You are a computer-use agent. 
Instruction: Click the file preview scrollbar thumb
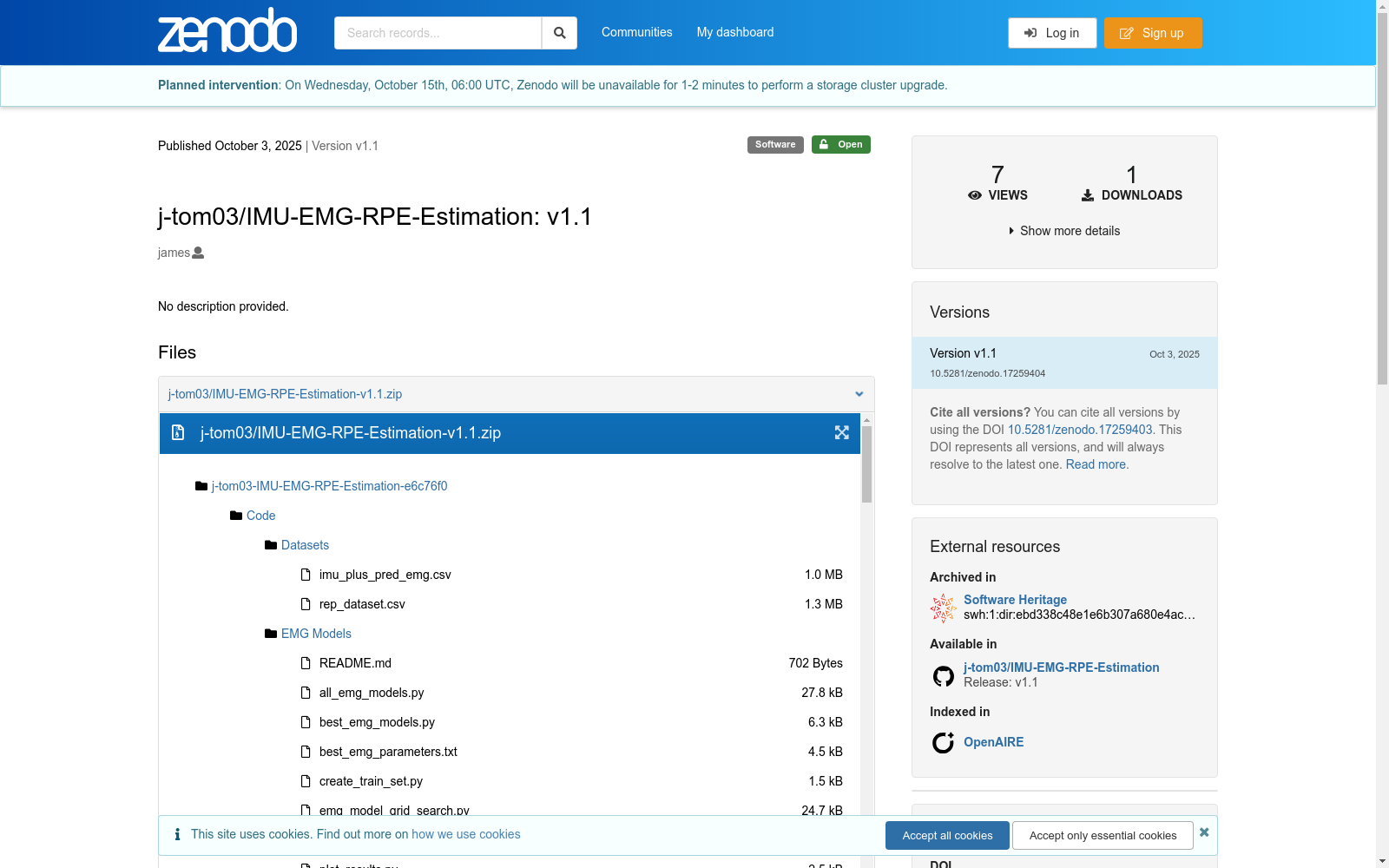point(866,464)
